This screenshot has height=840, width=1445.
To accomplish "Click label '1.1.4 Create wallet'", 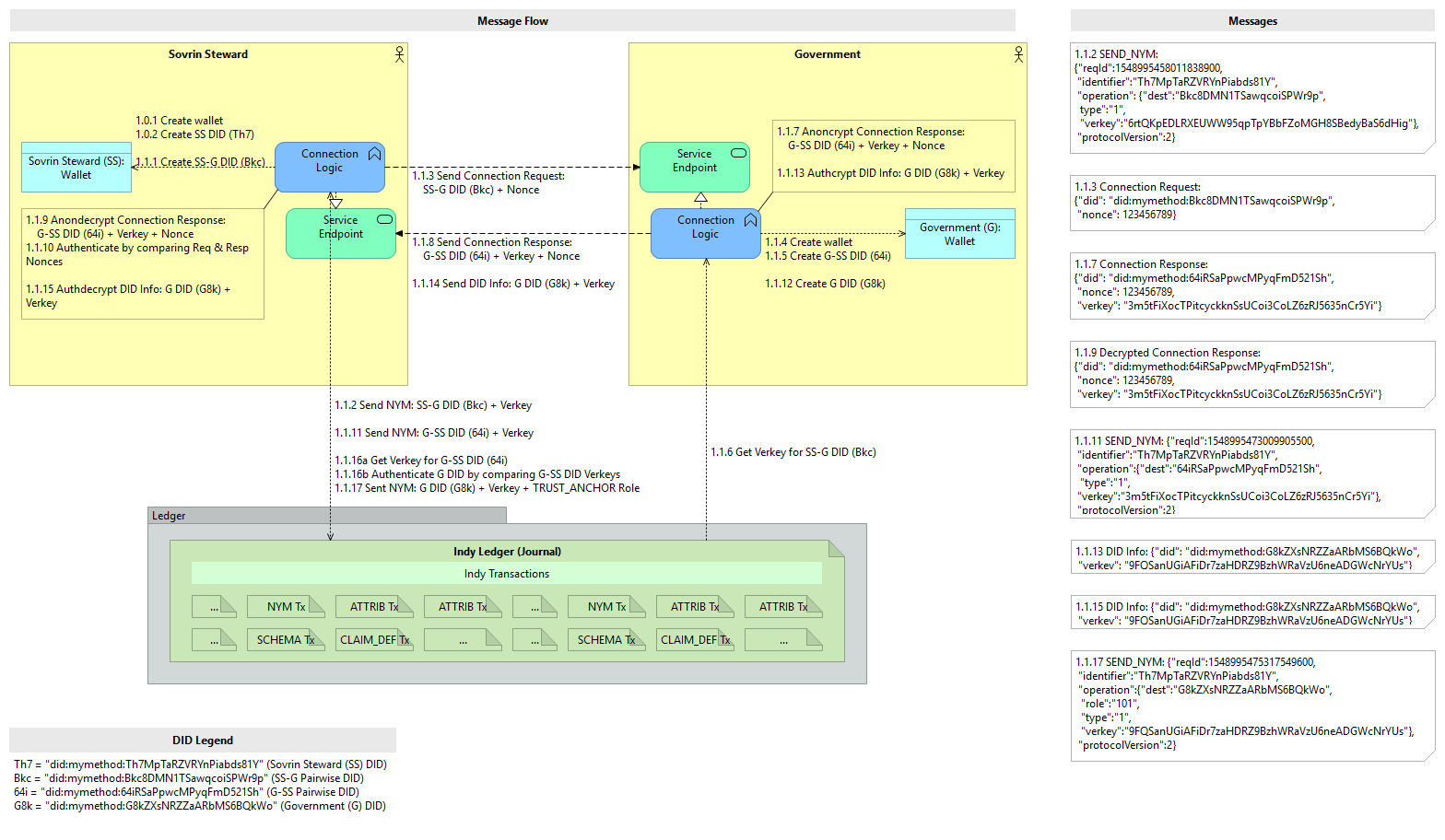I will point(809,242).
